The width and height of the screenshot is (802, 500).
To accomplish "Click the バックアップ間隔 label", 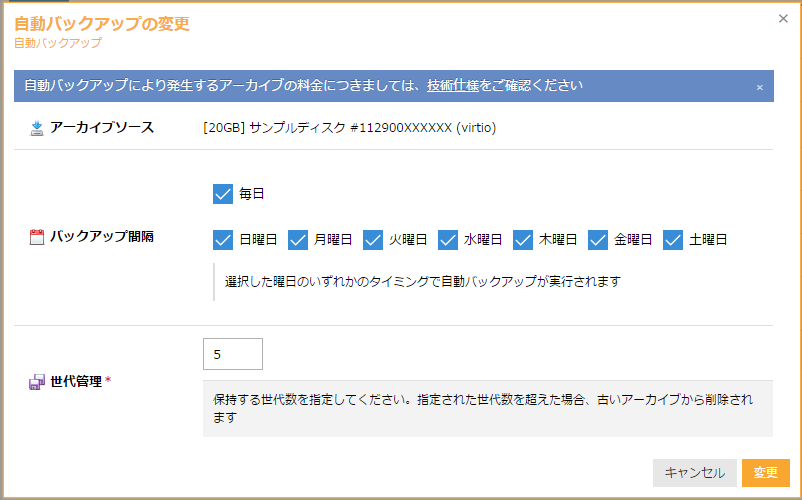I will tap(102, 238).
